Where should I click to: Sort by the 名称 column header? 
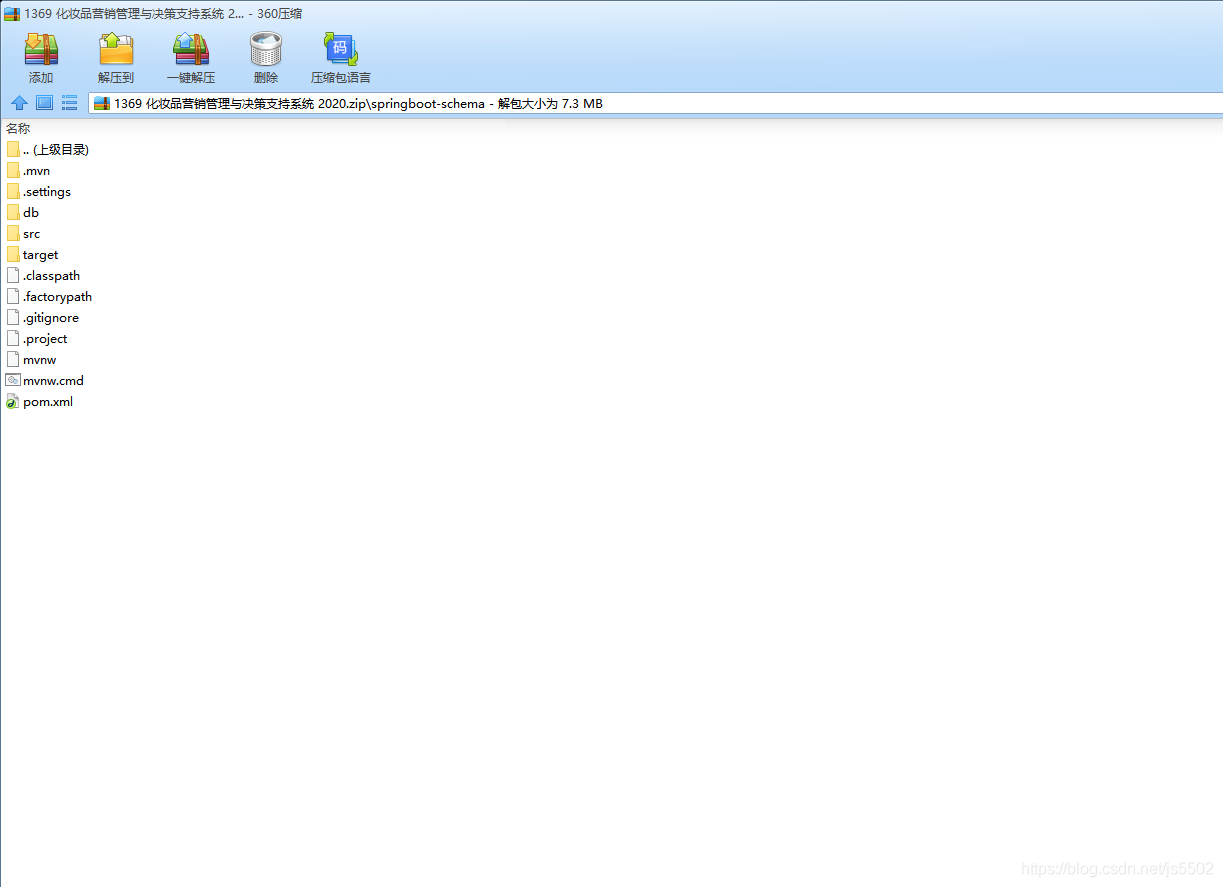point(18,128)
